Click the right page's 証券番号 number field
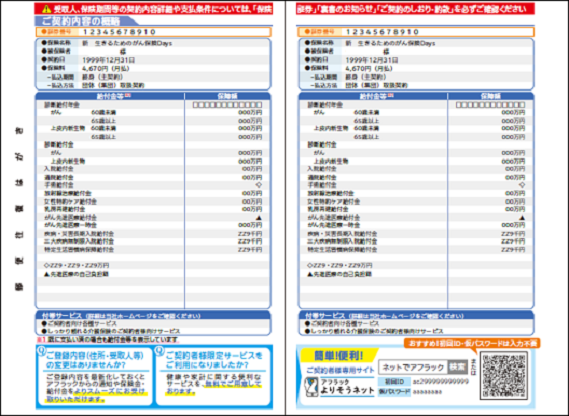Viewport: 569px width, 416px height. tap(438, 32)
